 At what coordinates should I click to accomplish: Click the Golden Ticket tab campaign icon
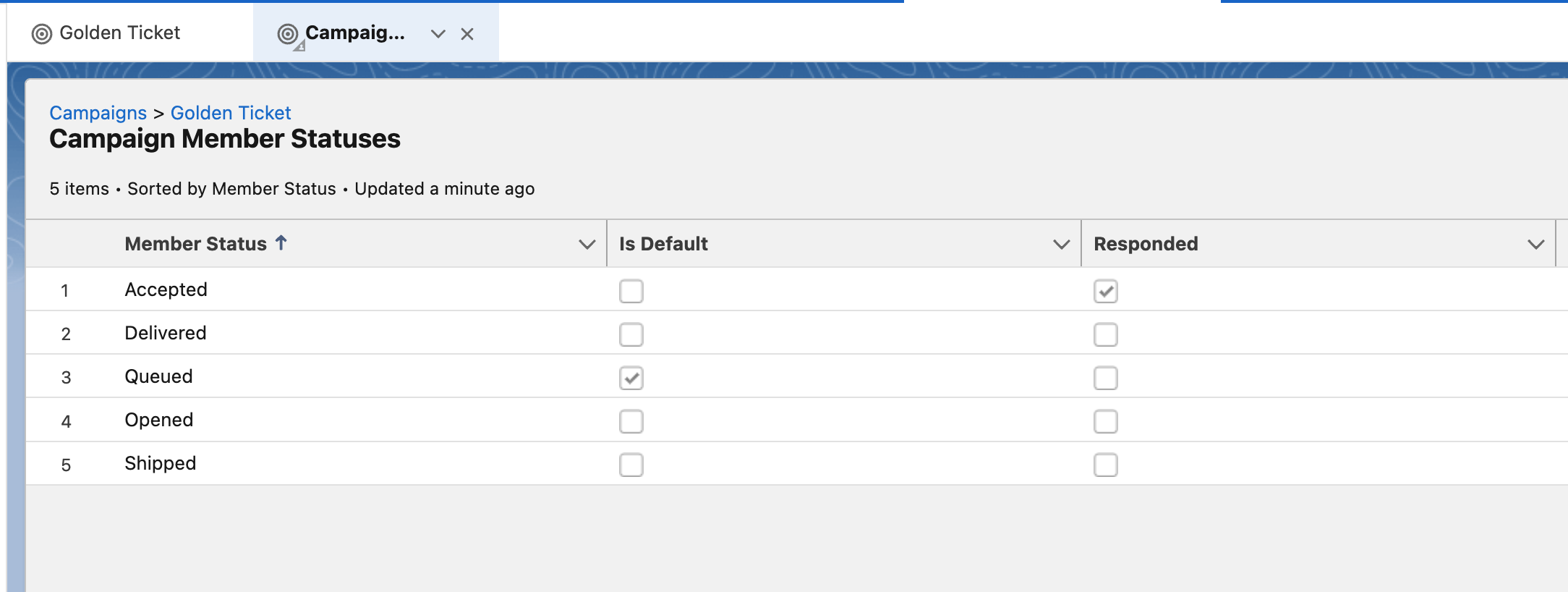pos(42,34)
